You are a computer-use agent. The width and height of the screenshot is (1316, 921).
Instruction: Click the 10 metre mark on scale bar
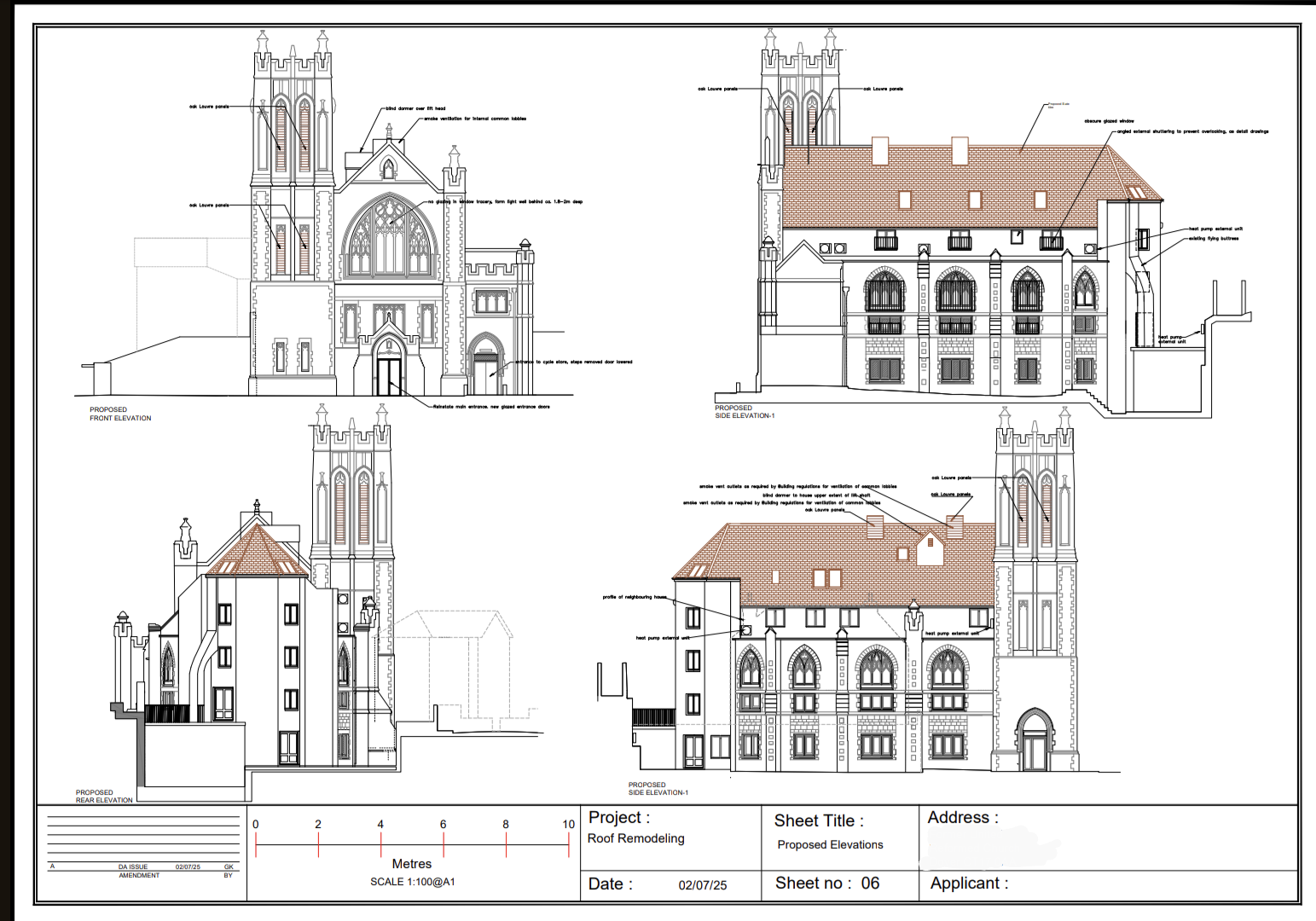568,825
